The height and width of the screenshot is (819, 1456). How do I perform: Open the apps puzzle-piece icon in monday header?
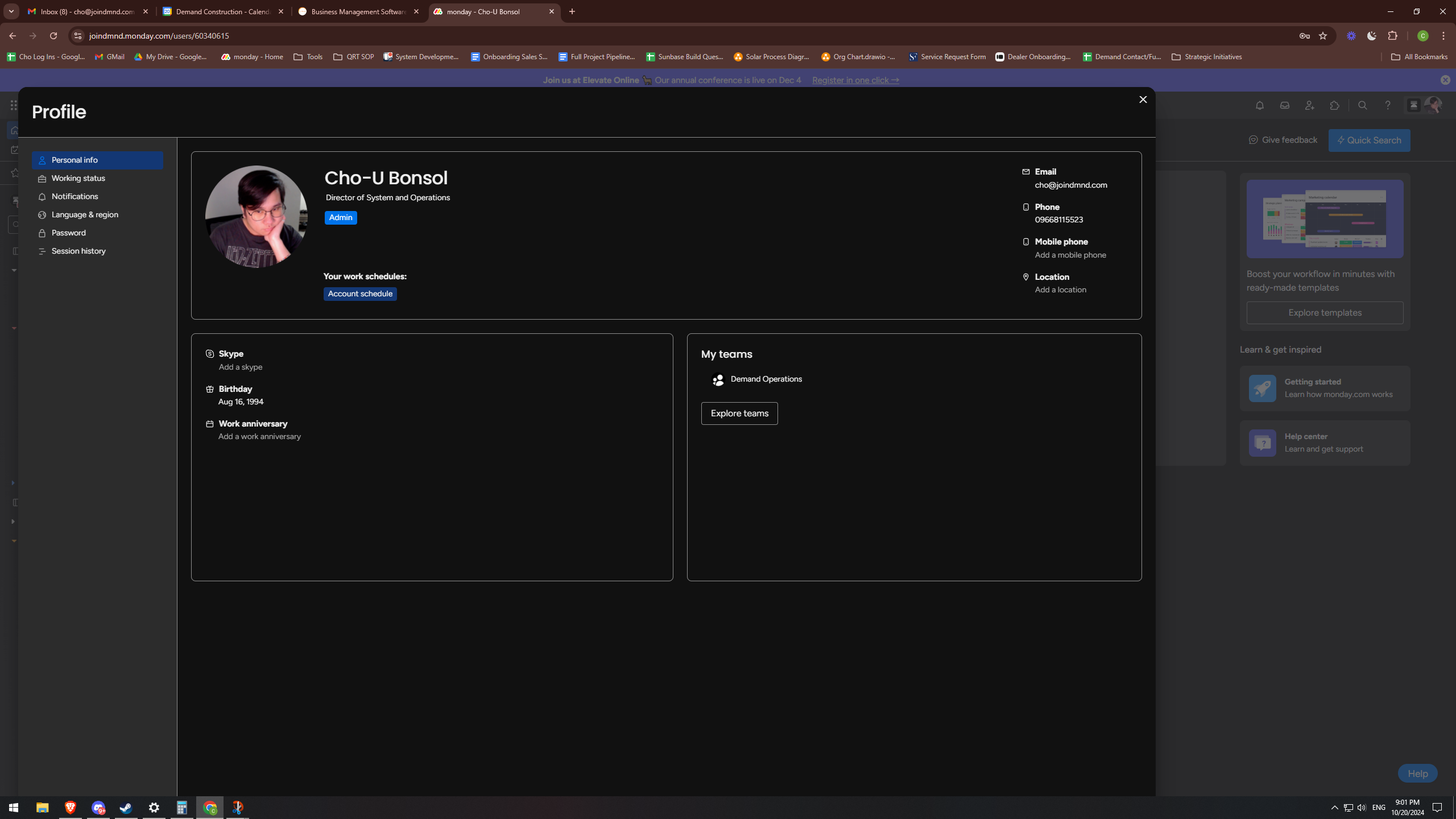[x=1334, y=105]
